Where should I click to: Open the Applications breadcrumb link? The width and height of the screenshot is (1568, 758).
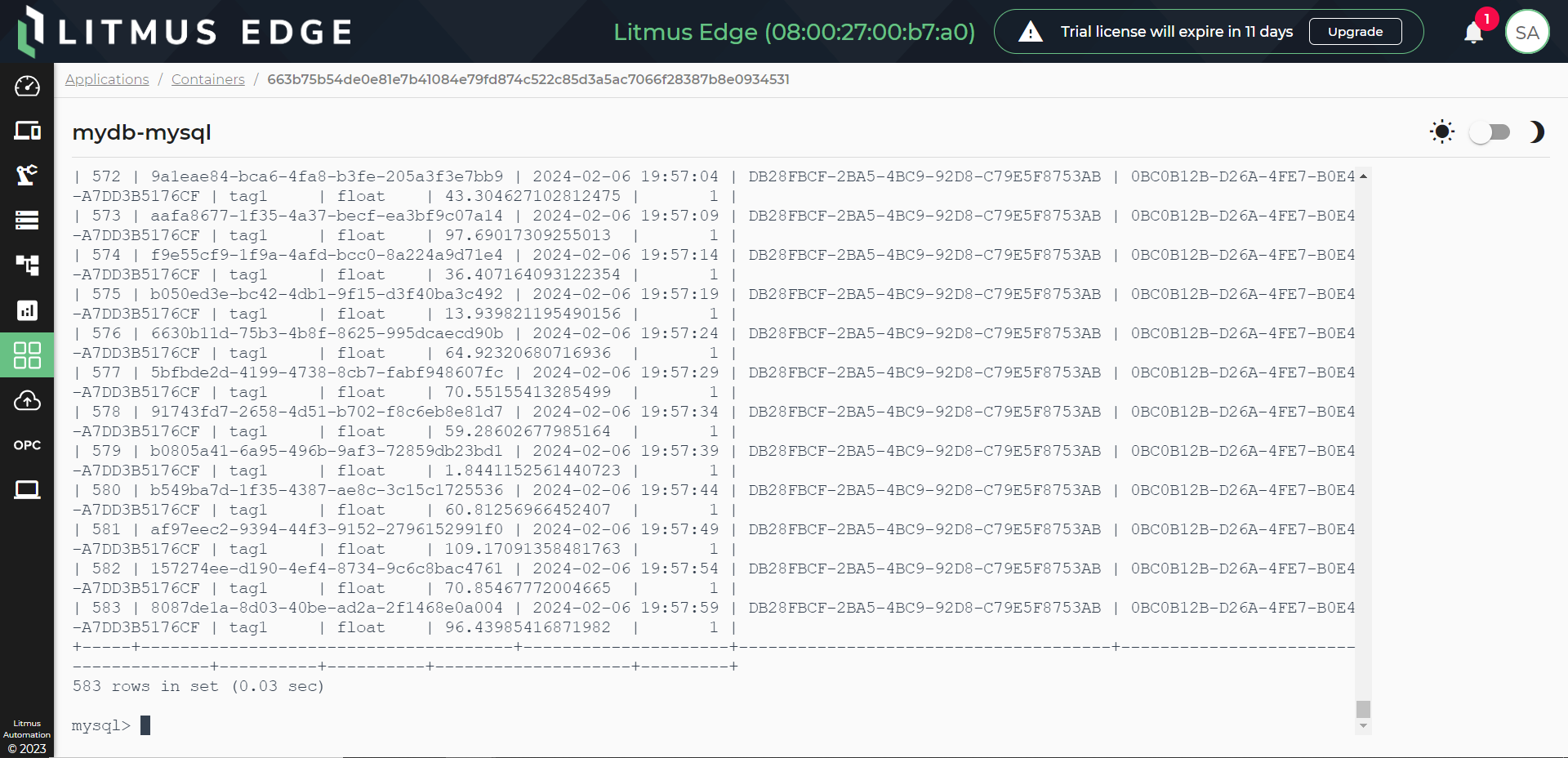coord(106,79)
